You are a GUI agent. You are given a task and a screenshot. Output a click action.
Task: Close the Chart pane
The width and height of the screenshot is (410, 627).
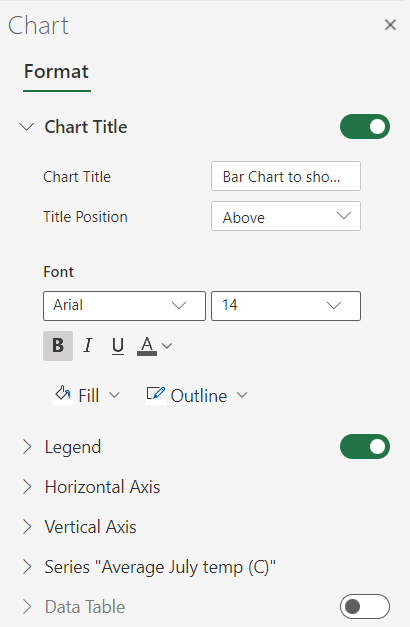390,25
